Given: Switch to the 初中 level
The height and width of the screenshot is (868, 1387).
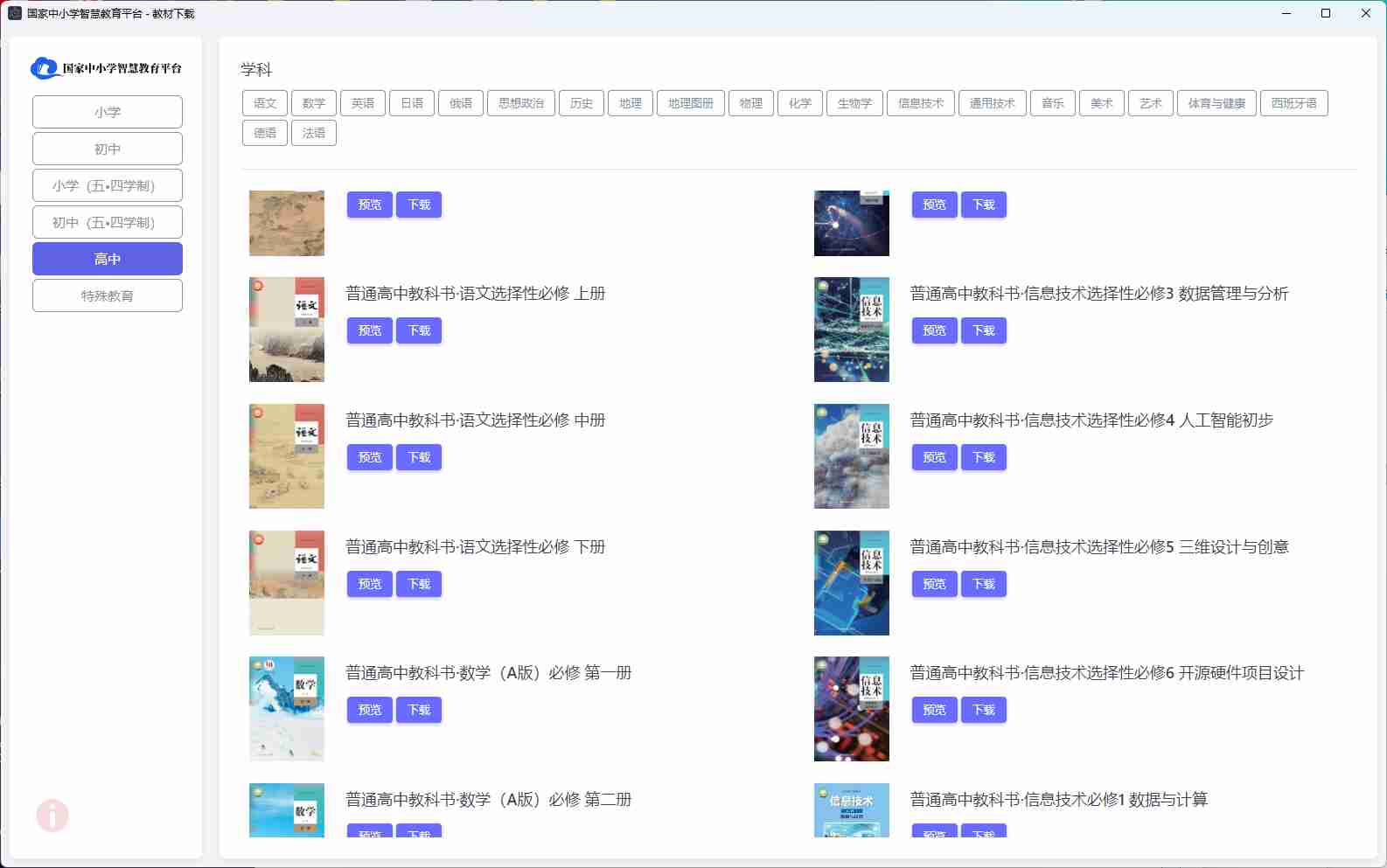Looking at the screenshot, I should (108, 149).
